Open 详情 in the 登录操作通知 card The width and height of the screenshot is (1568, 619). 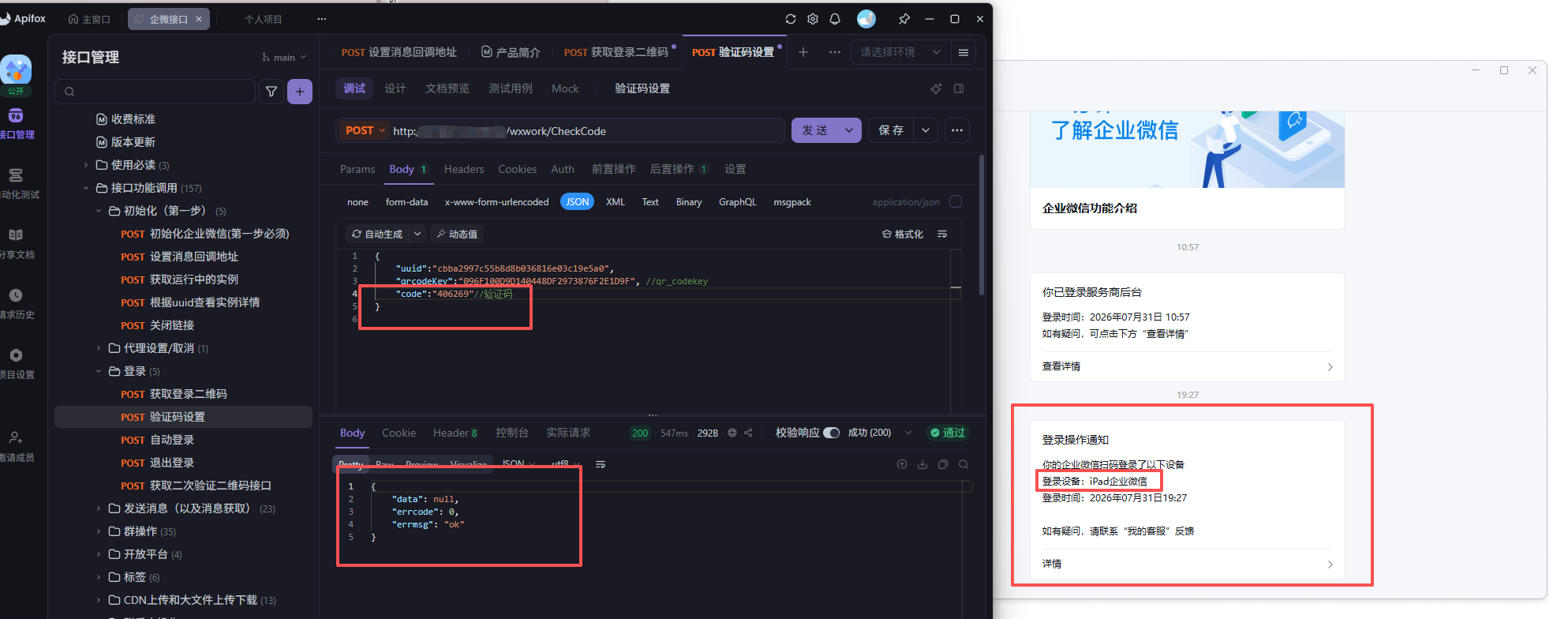1187,564
